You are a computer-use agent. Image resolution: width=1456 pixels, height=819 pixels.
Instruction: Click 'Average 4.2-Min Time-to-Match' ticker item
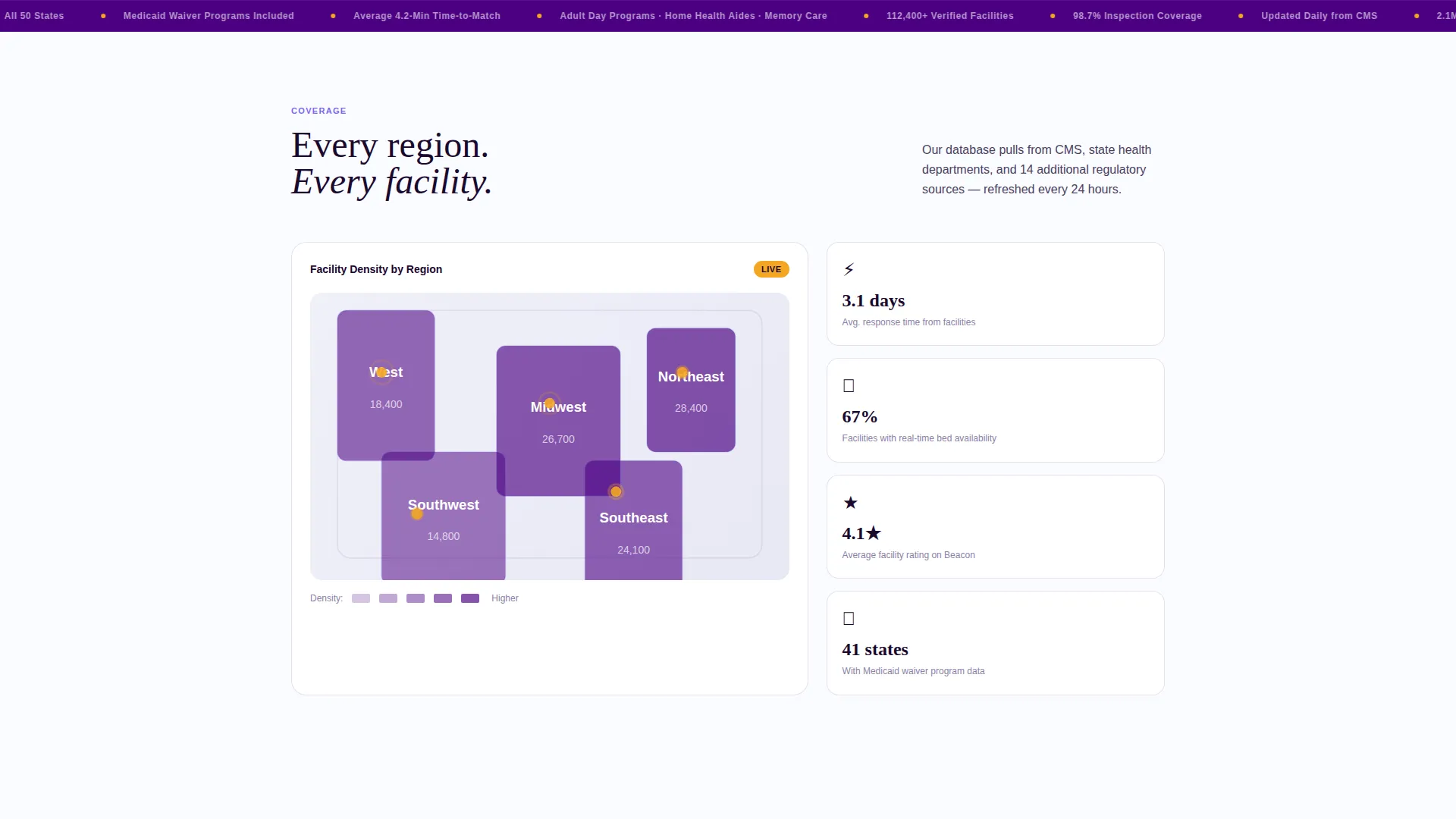click(x=427, y=16)
